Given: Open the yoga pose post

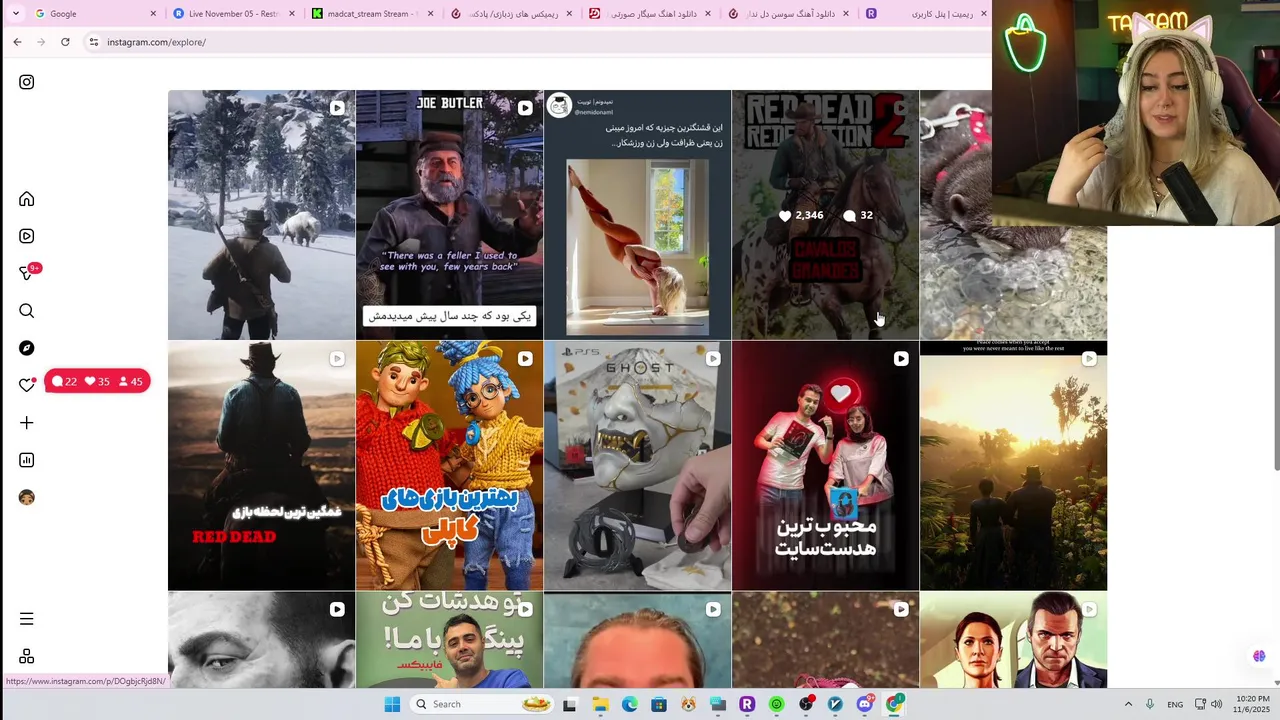Looking at the screenshot, I should [x=637, y=215].
